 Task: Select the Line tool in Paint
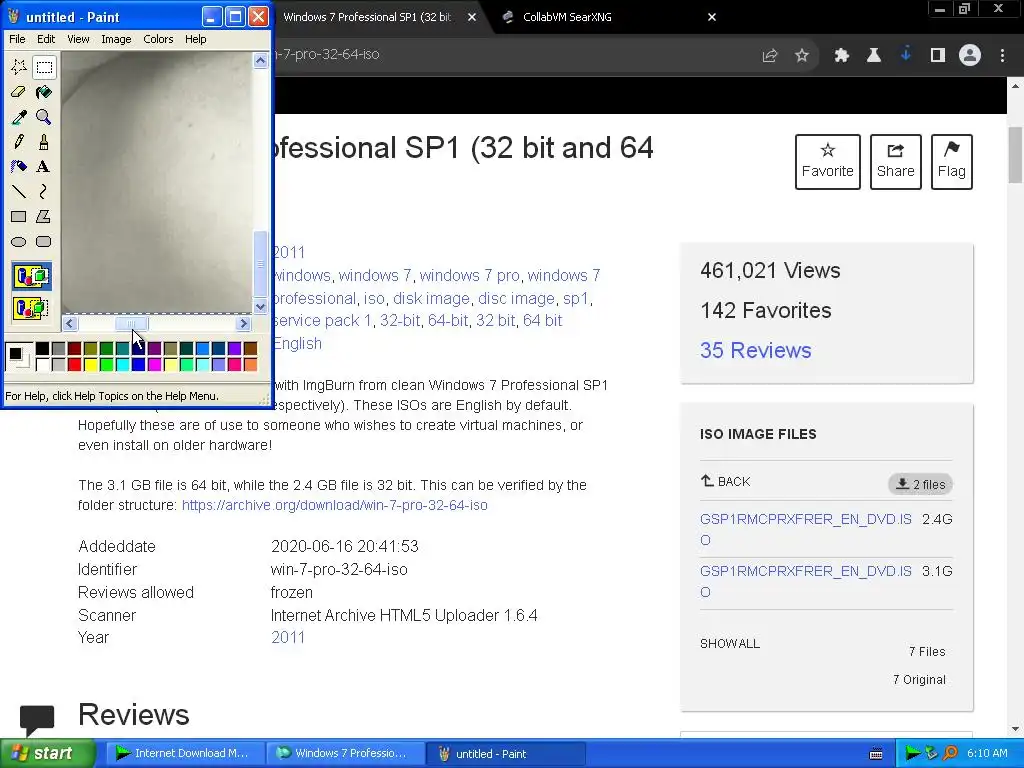pos(19,191)
